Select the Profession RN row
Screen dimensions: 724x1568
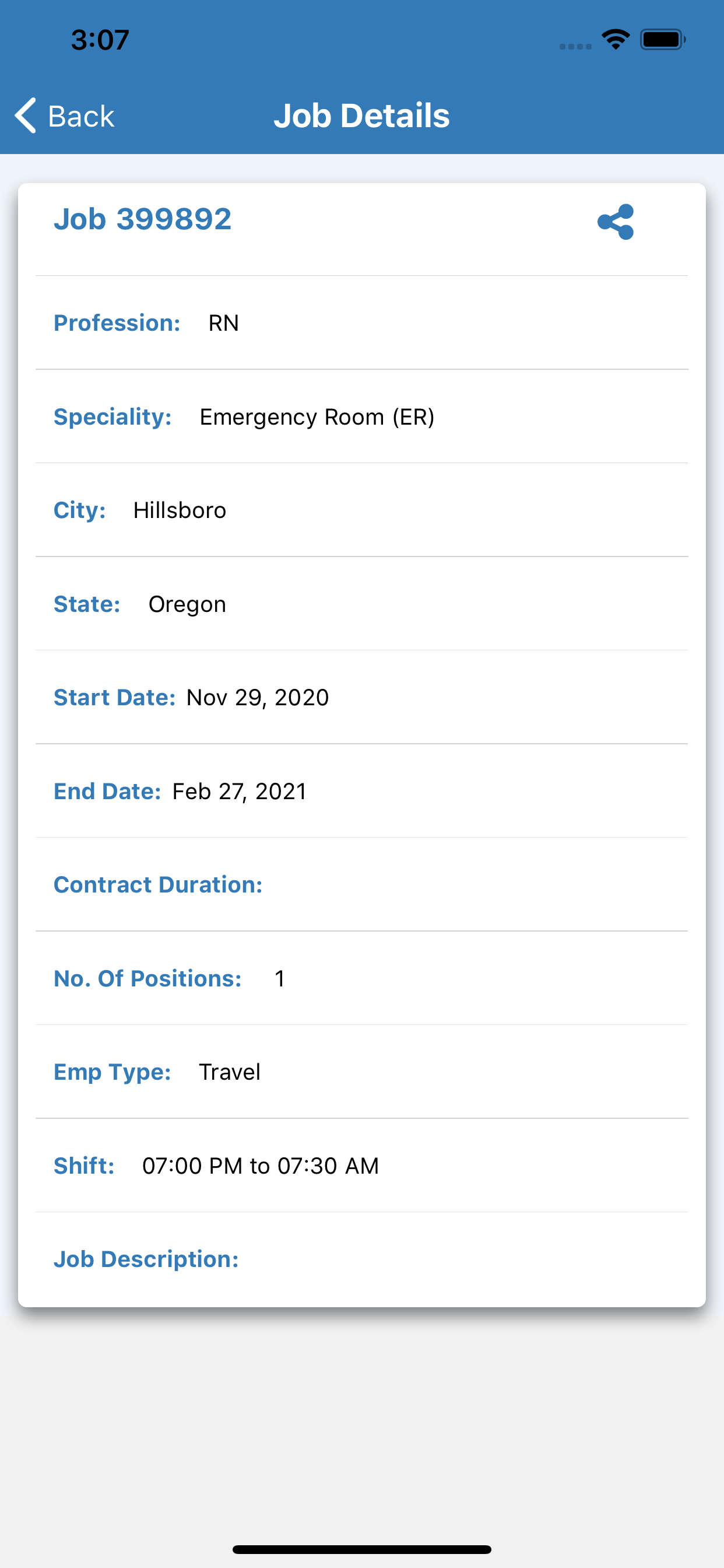[x=361, y=323]
